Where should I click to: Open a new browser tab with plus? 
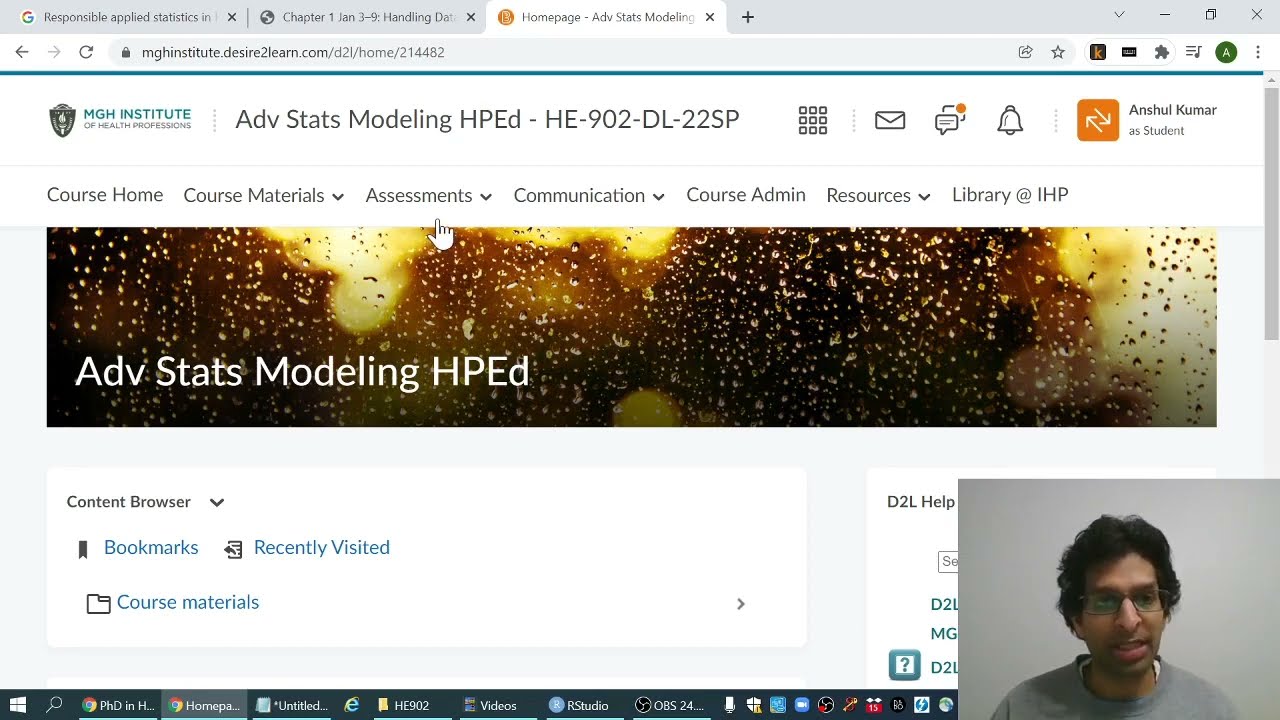(748, 17)
